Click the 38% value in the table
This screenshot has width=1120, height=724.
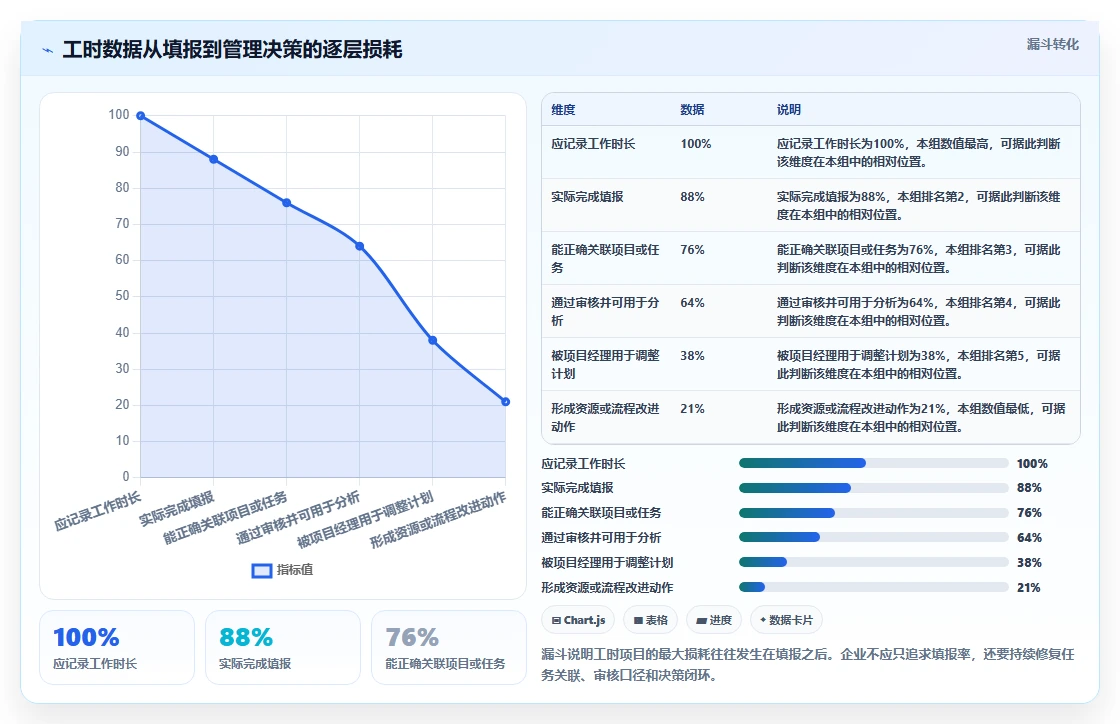pos(692,355)
